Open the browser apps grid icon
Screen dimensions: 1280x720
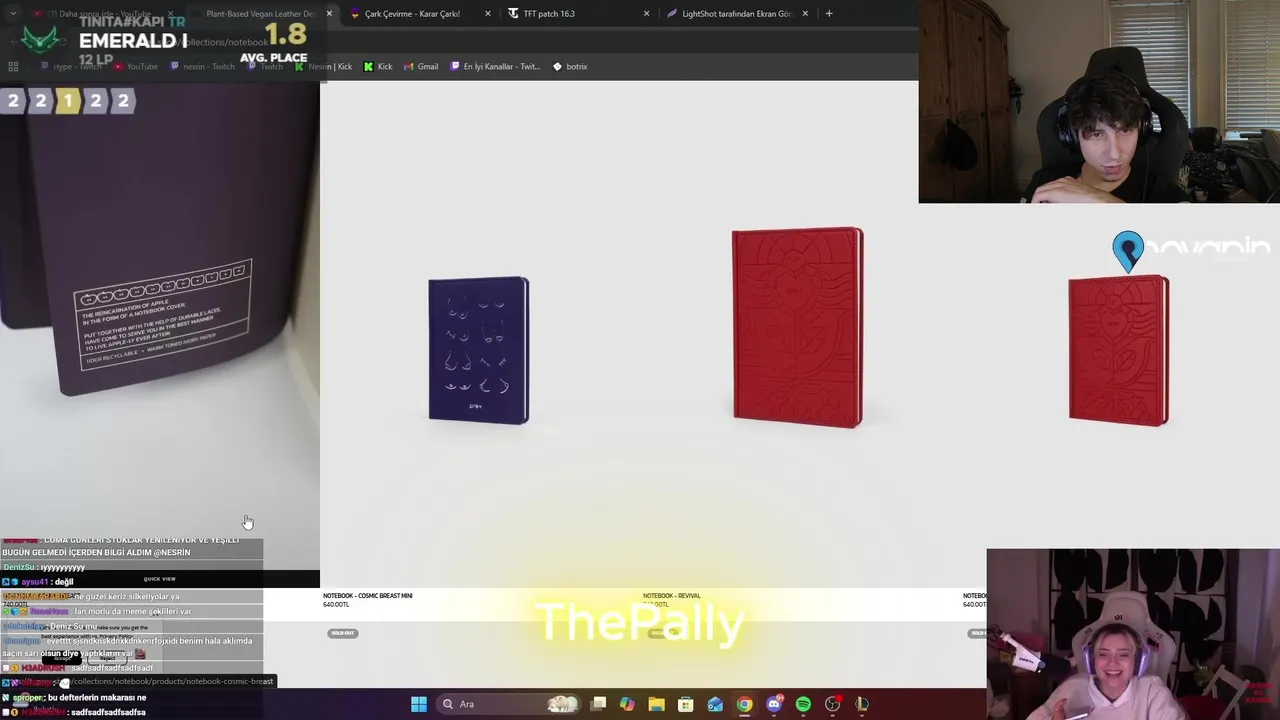[13, 67]
